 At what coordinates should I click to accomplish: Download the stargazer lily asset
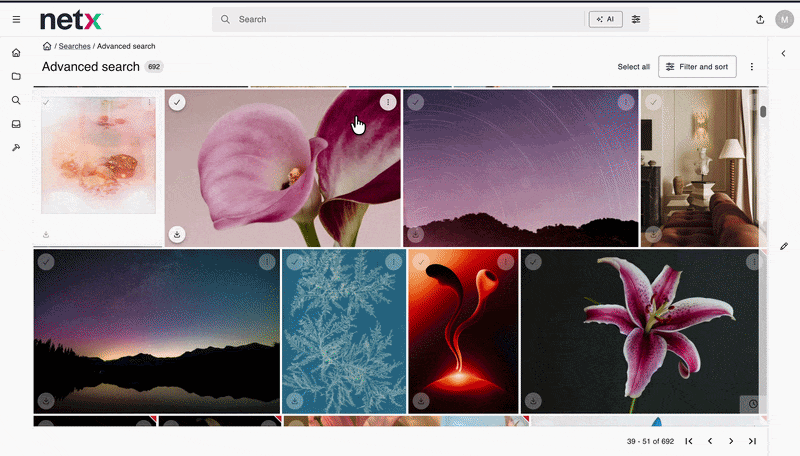click(533, 401)
